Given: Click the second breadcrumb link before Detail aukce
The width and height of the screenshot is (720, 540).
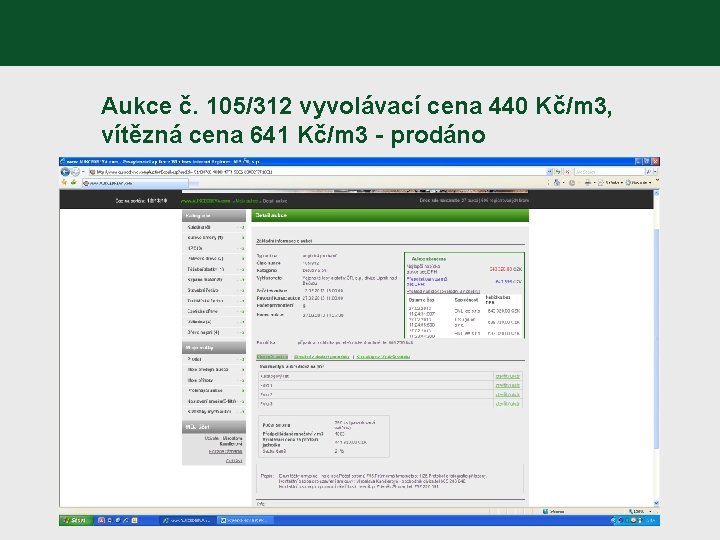Looking at the screenshot, I should click(x=247, y=201).
